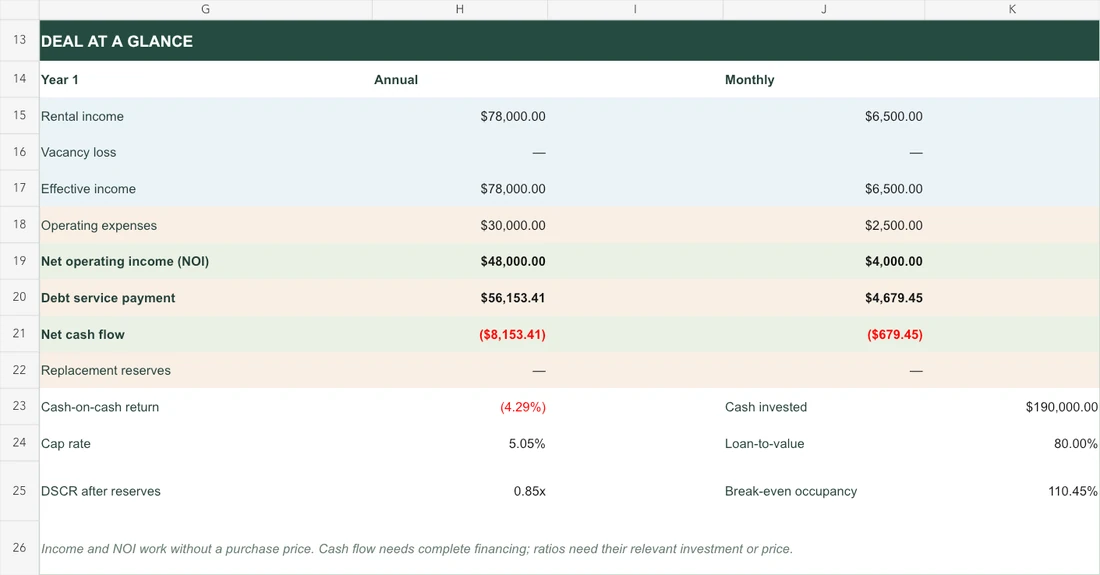Image resolution: width=1100 pixels, height=575 pixels.
Task: Select column K header
Action: 1012,9
